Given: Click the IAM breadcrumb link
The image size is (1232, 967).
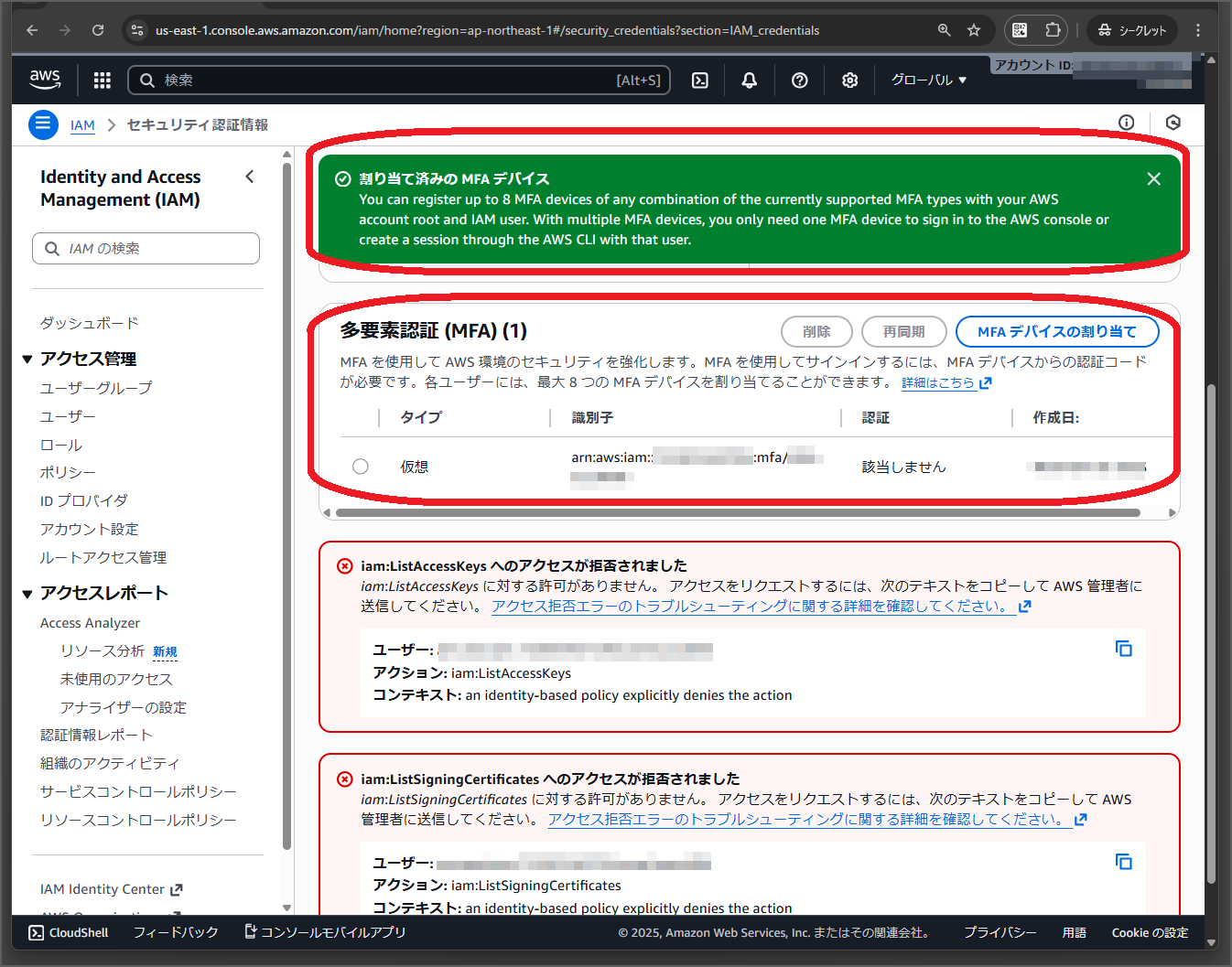Looking at the screenshot, I should click(82, 125).
